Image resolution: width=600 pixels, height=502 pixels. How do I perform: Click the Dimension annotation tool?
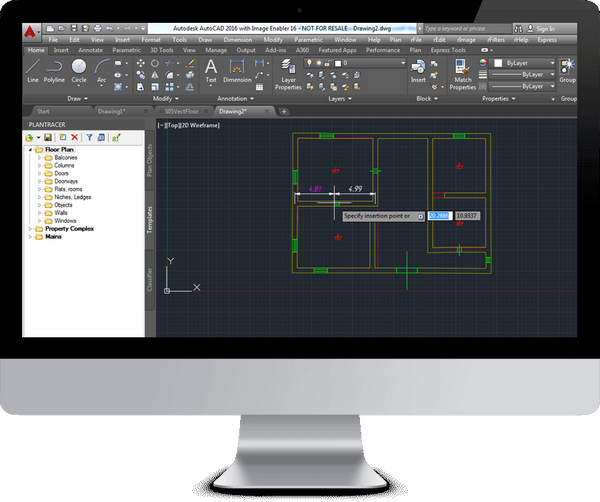coord(237,71)
